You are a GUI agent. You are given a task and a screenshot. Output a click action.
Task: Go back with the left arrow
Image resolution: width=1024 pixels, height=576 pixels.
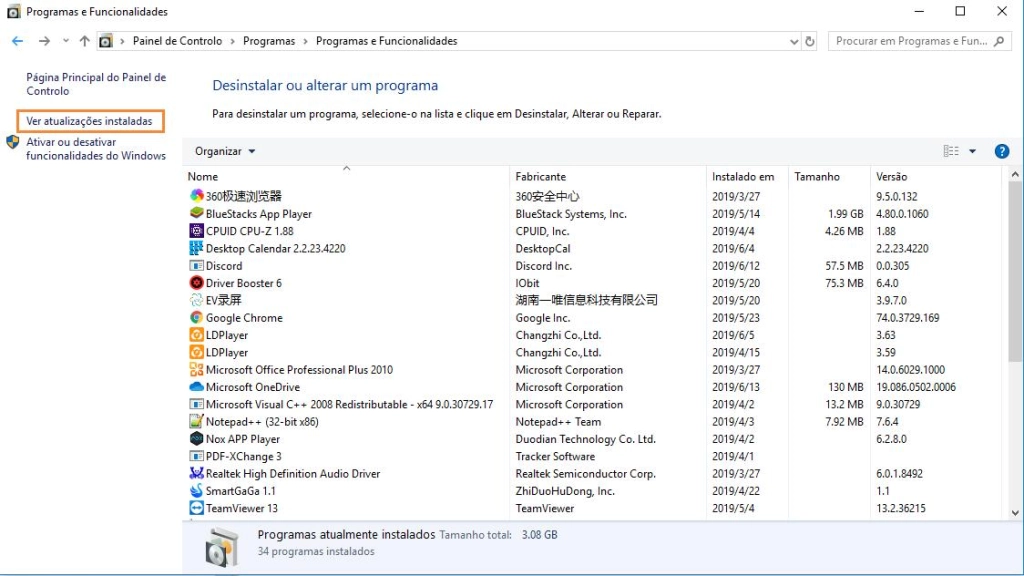click(x=18, y=41)
